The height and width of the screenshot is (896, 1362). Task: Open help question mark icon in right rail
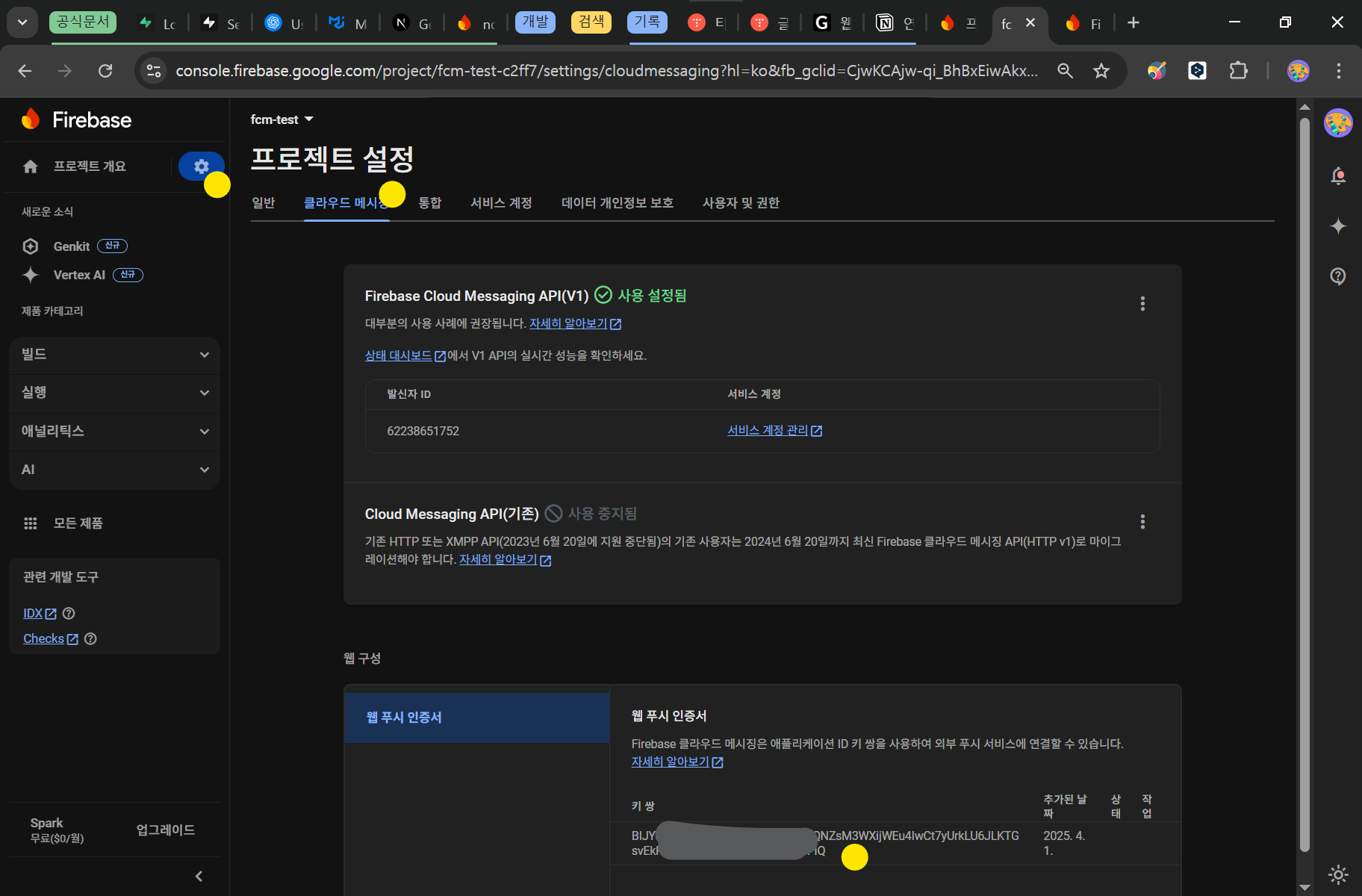pyautogui.click(x=1338, y=276)
